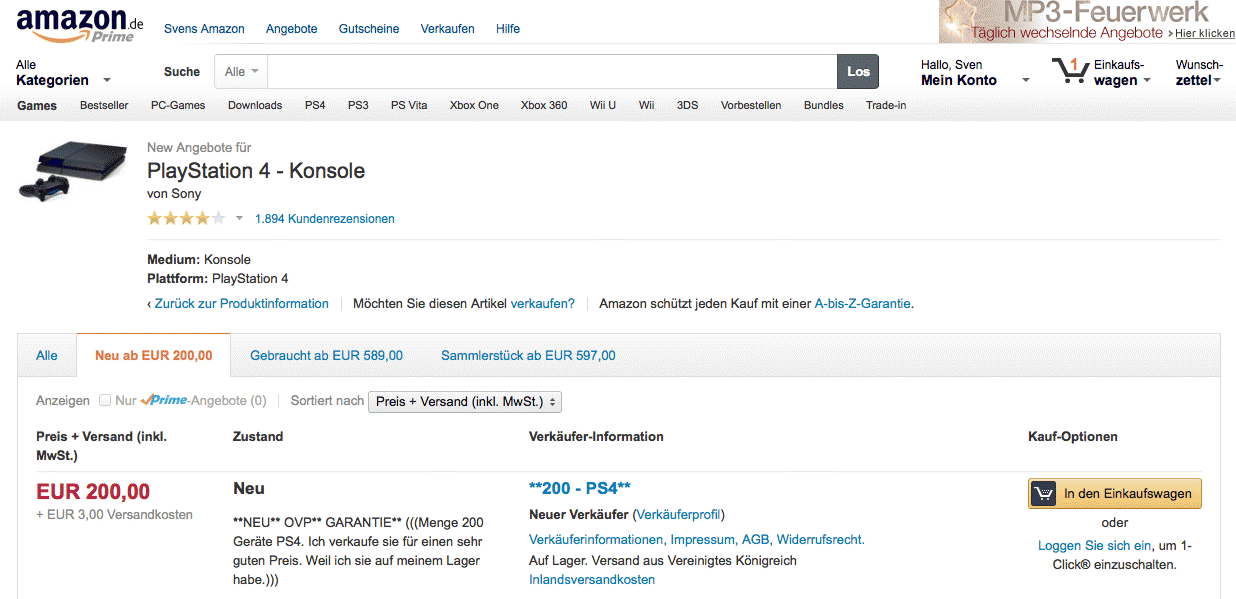Open Xbox 360 in Games subnav
The width and height of the screenshot is (1236, 599).
point(544,105)
